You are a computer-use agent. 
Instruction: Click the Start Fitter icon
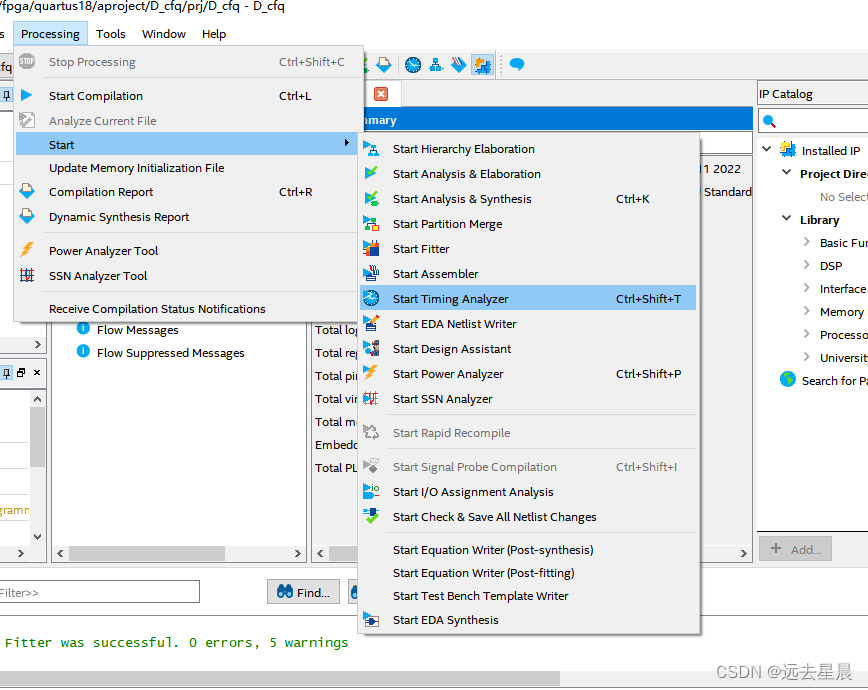point(371,248)
